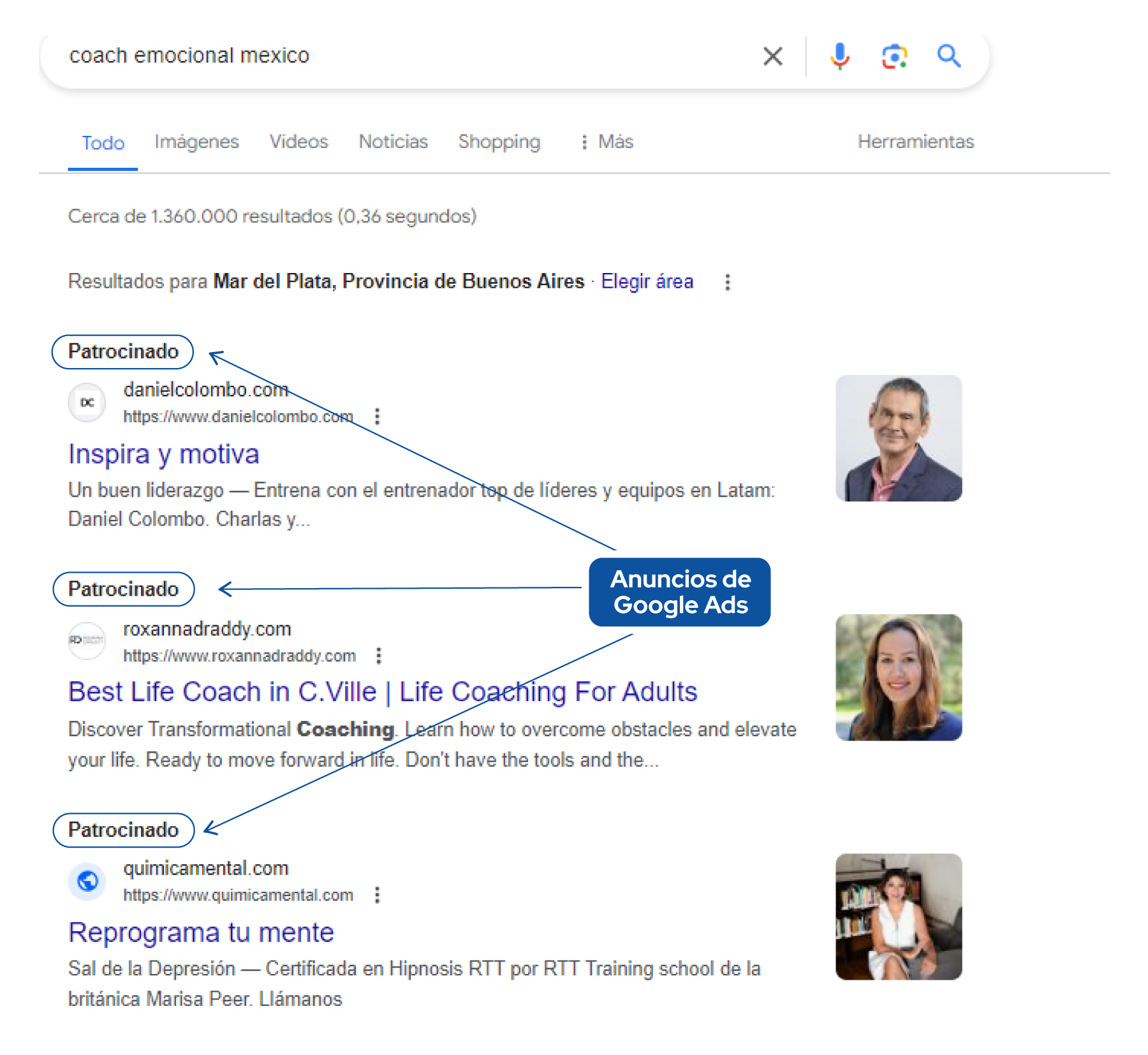Click the https://www.quimicamental.com URL
The width and height of the screenshot is (1148, 1055).
click(x=238, y=895)
